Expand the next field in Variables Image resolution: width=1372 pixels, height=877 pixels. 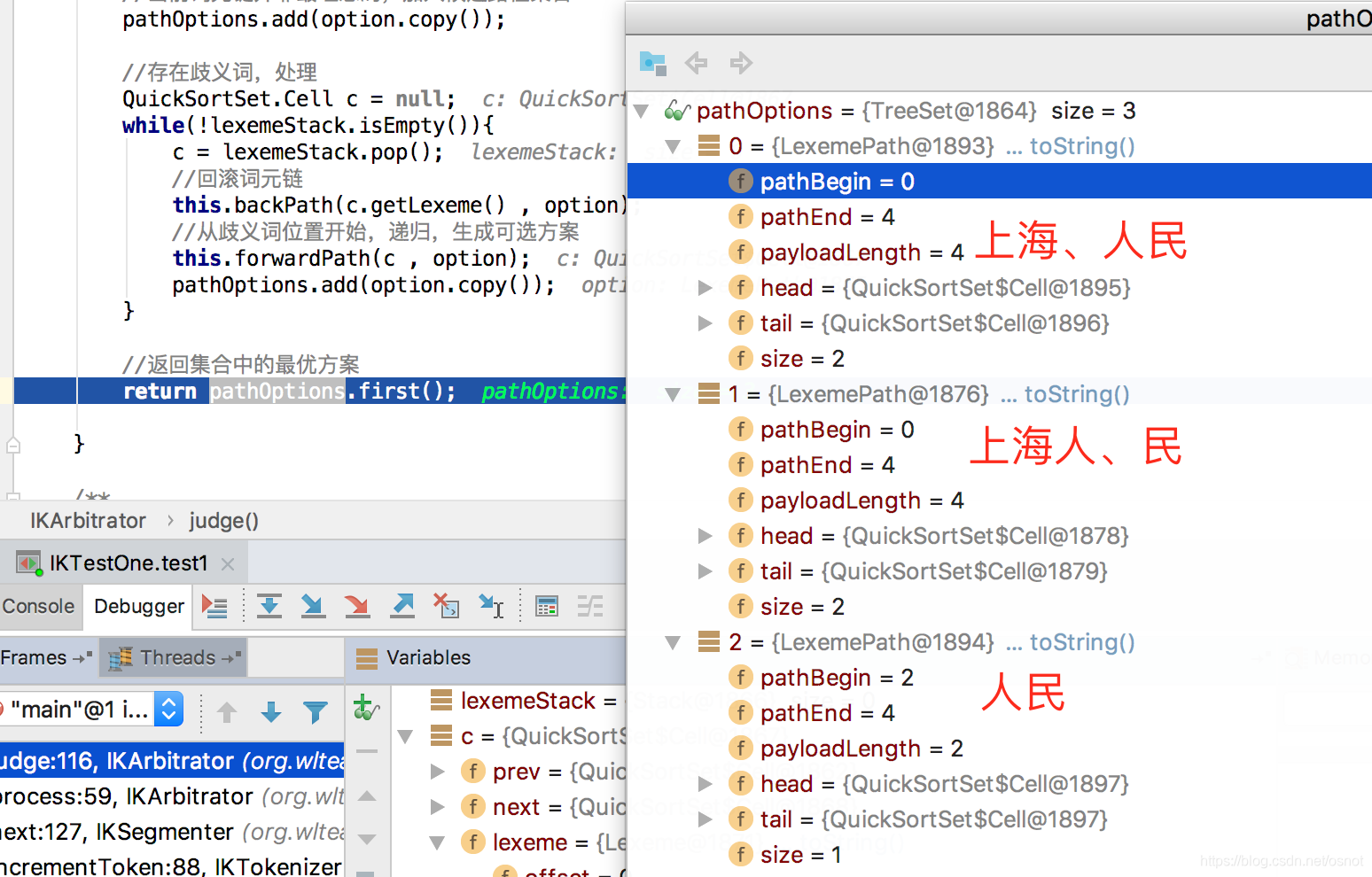(x=437, y=807)
